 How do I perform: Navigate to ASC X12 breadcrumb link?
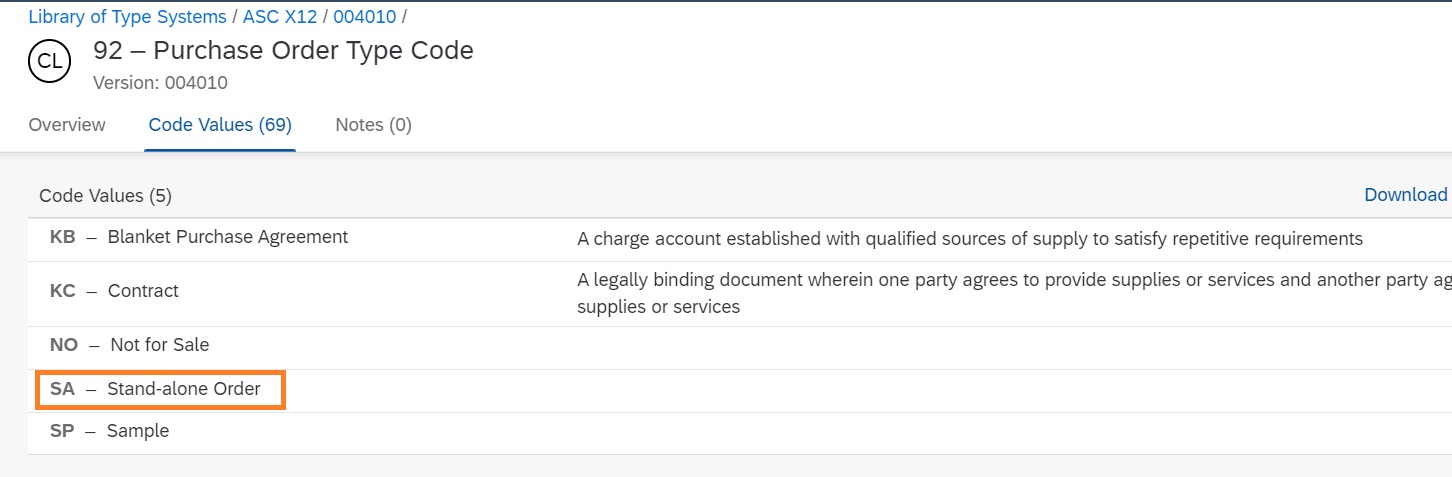click(279, 17)
